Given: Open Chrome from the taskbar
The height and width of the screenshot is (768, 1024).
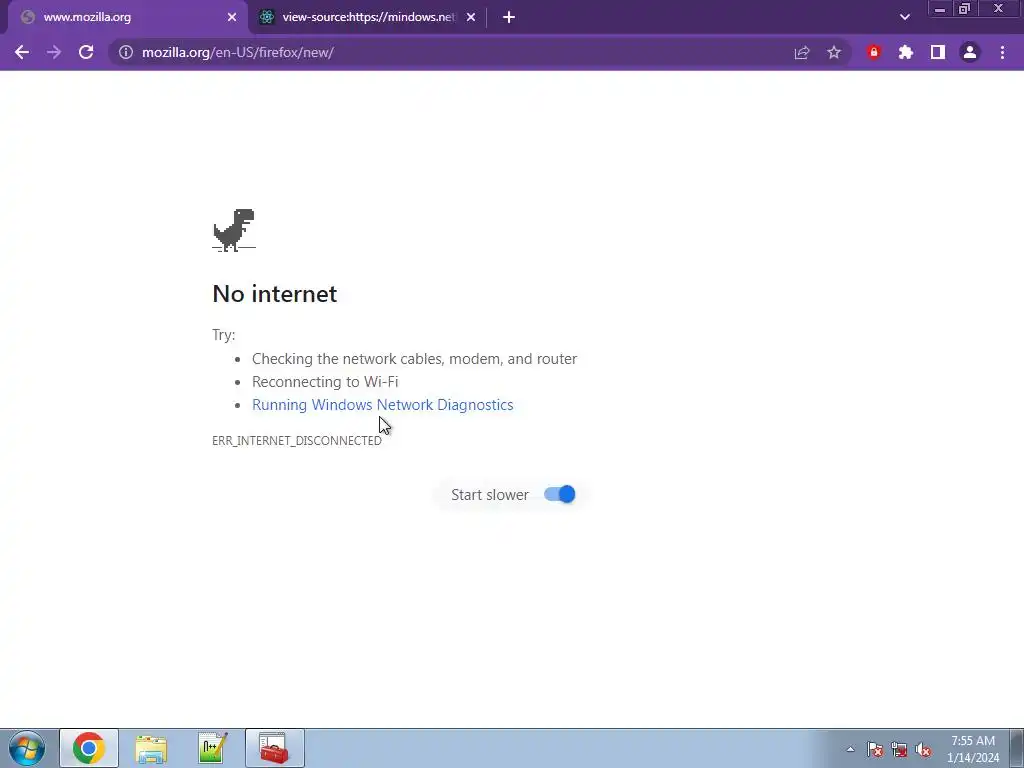Looking at the screenshot, I should 89,748.
